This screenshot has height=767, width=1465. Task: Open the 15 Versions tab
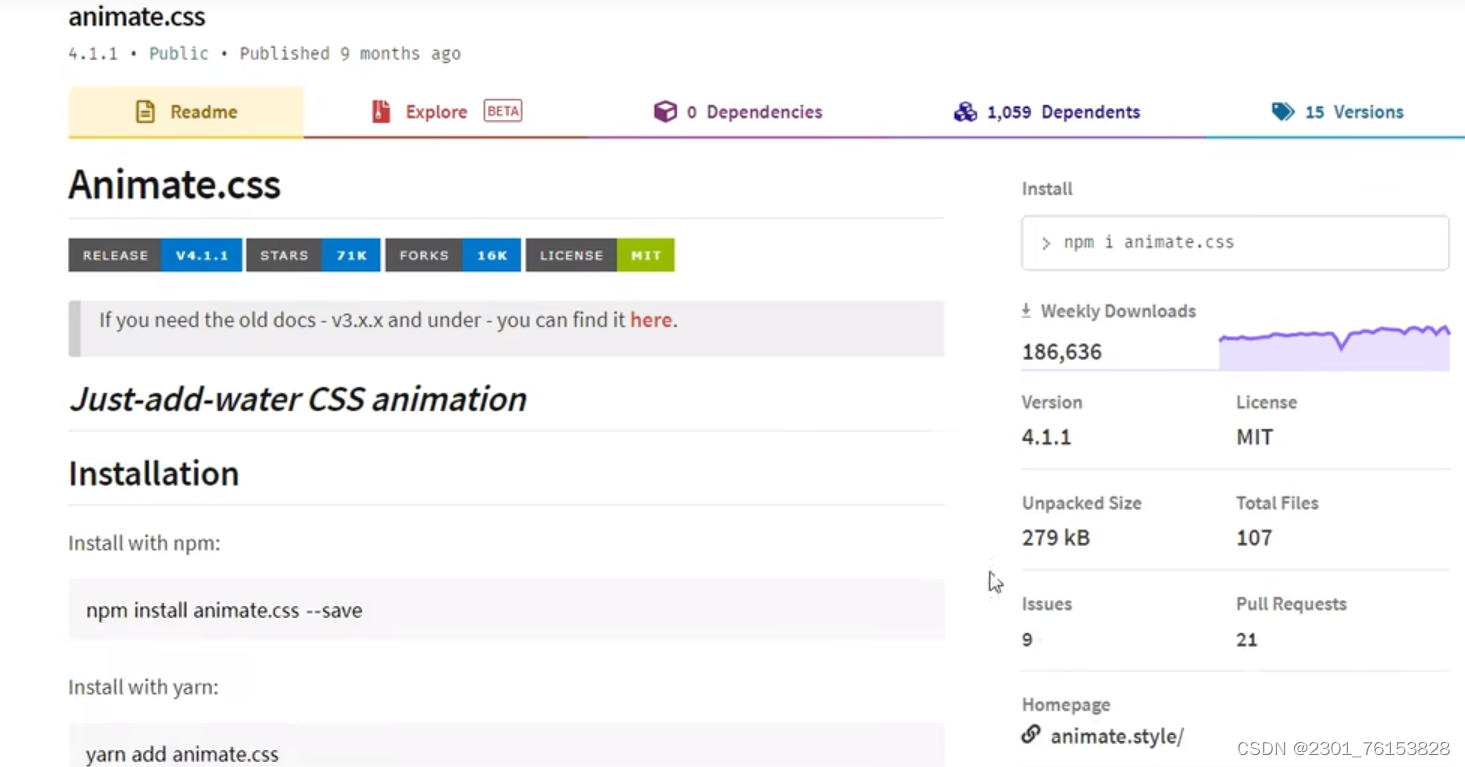[1337, 112]
